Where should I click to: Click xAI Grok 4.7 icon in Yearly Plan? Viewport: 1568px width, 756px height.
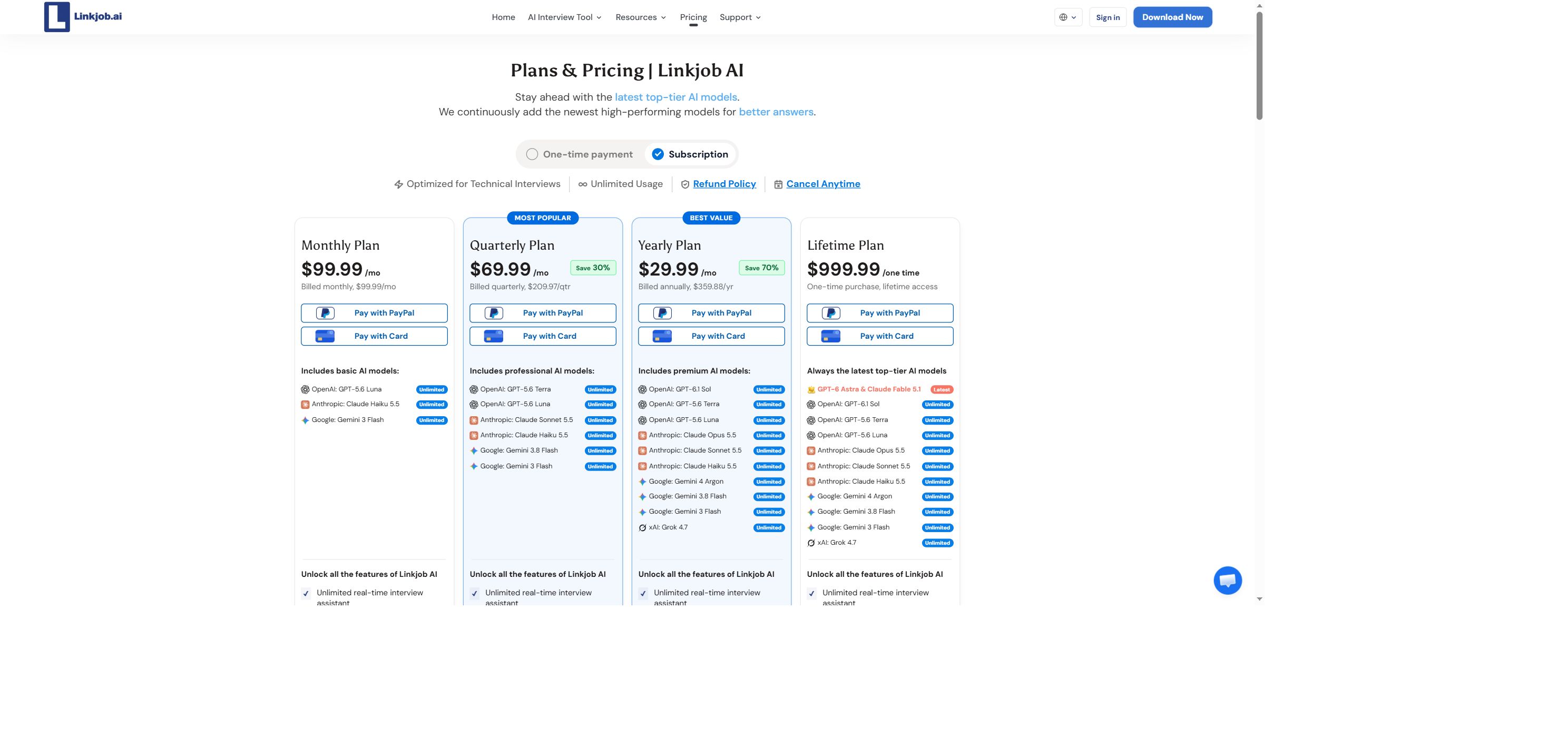642,528
